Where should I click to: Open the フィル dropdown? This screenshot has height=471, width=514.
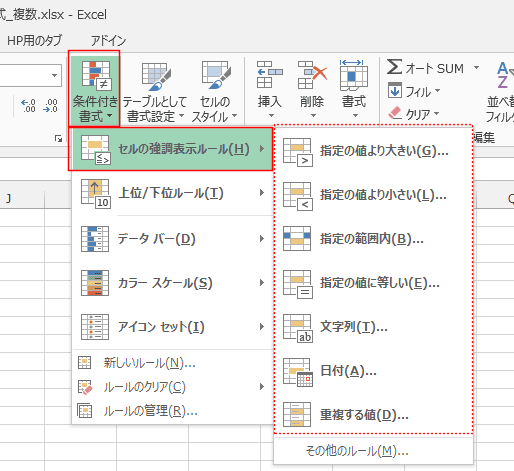(x=414, y=91)
